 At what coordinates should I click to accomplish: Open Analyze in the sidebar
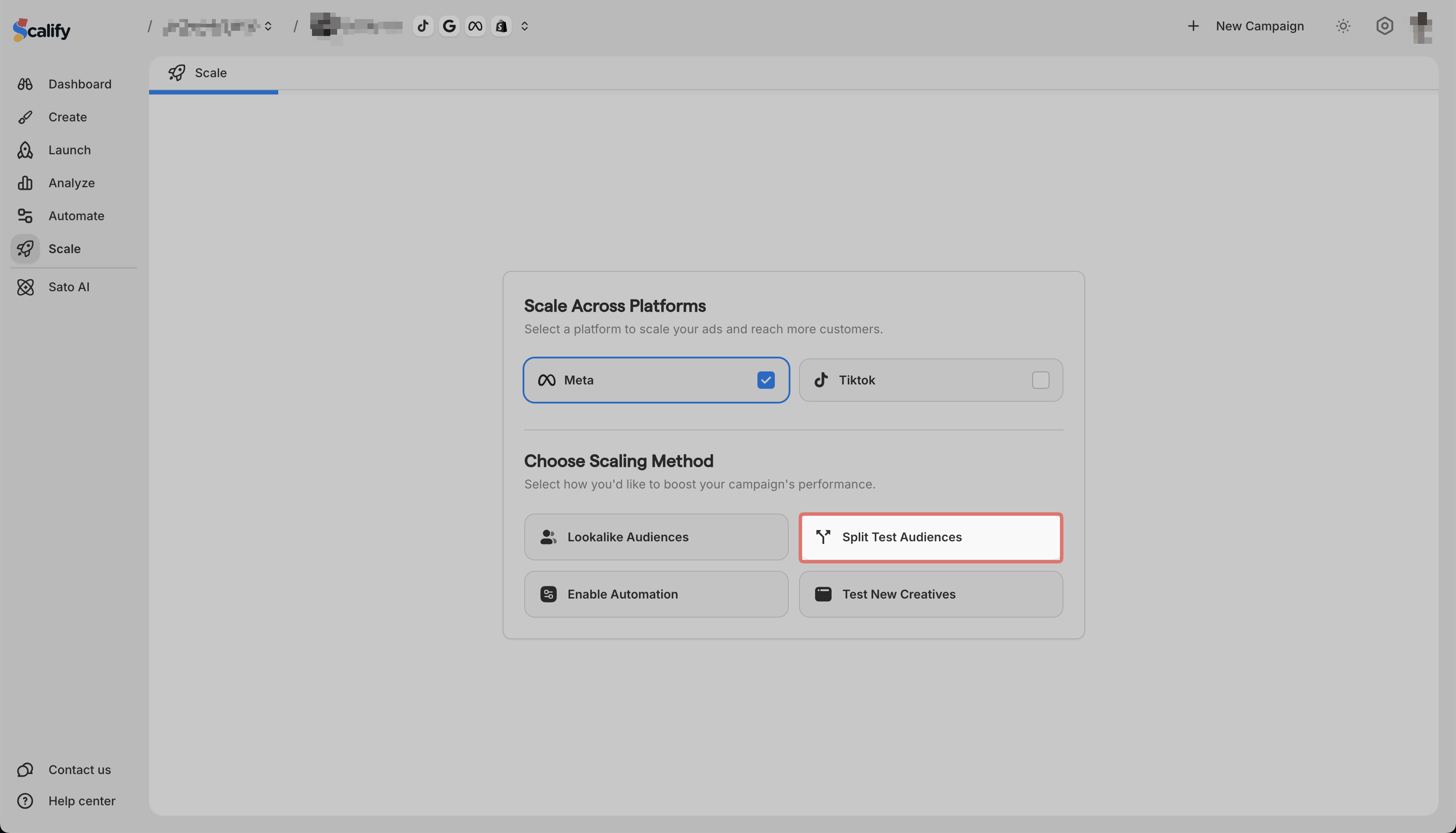(x=71, y=183)
